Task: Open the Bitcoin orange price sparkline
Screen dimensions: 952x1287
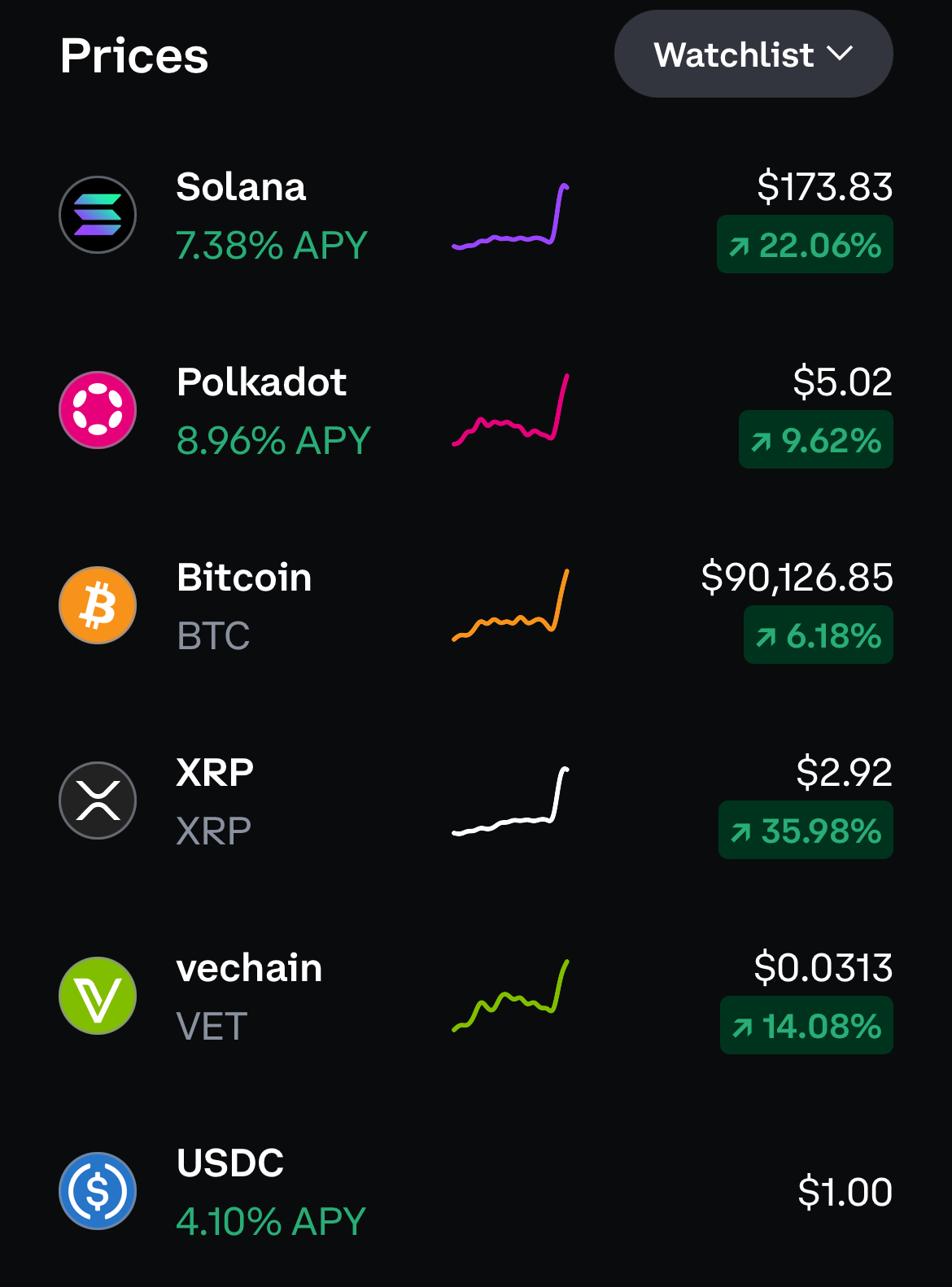Action: click(x=511, y=605)
